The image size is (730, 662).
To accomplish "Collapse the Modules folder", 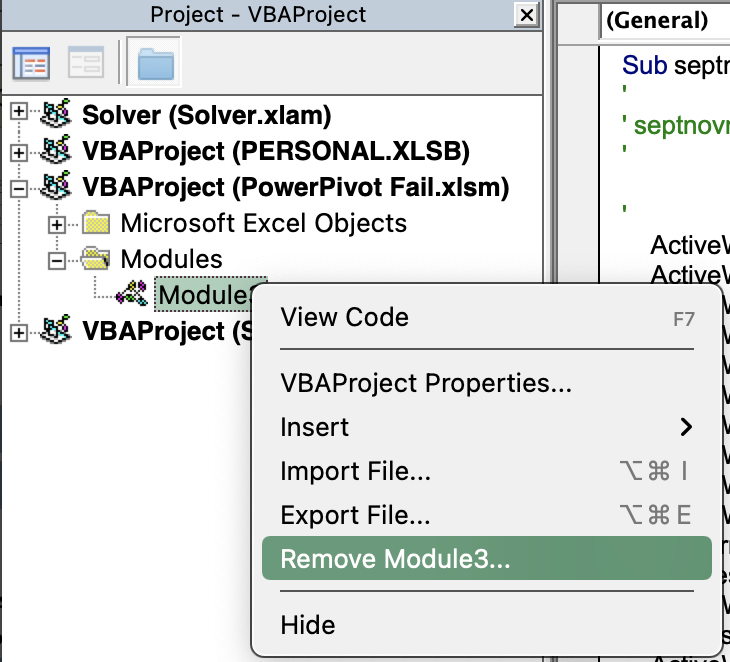I will pos(56,261).
